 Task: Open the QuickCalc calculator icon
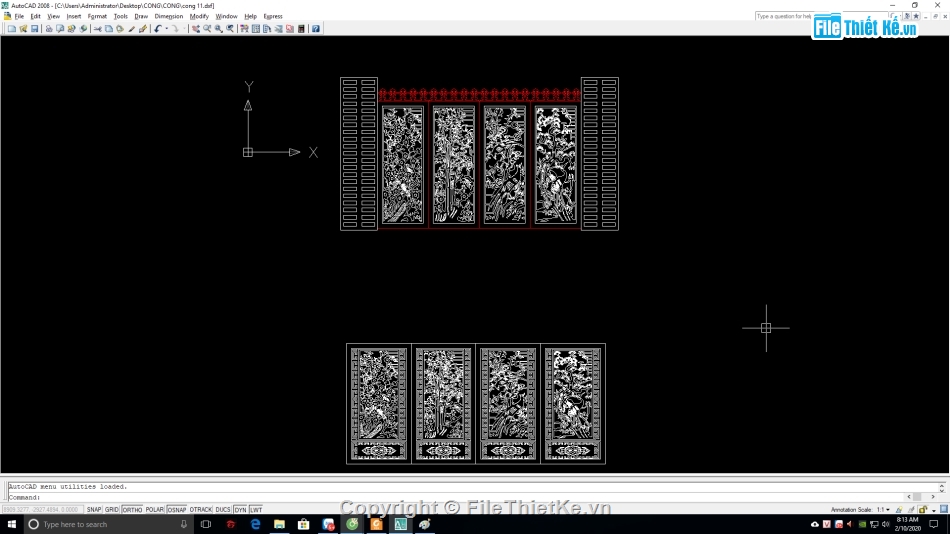click(301, 28)
